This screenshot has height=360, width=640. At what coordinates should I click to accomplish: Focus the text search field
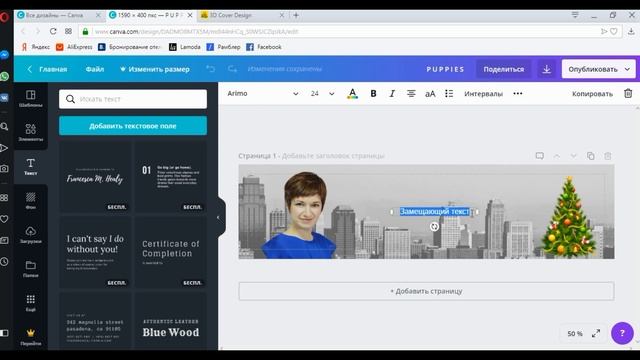133,99
